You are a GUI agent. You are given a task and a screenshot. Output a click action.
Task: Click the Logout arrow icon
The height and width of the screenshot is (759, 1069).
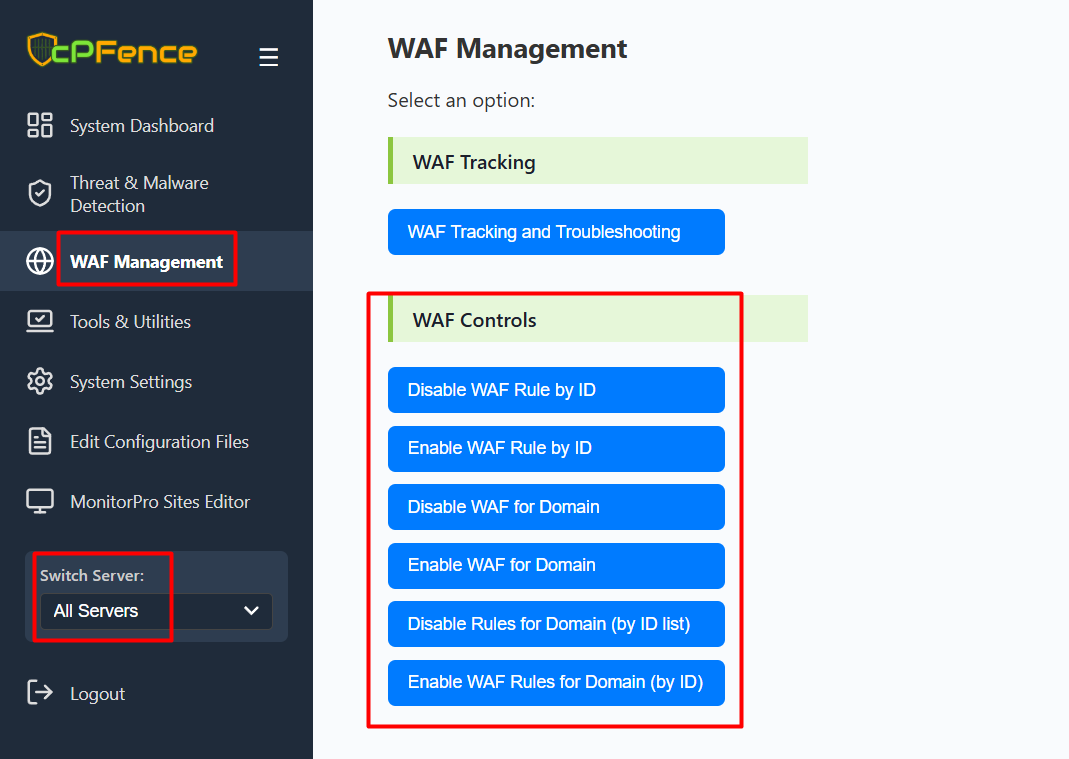pyautogui.click(x=40, y=693)
